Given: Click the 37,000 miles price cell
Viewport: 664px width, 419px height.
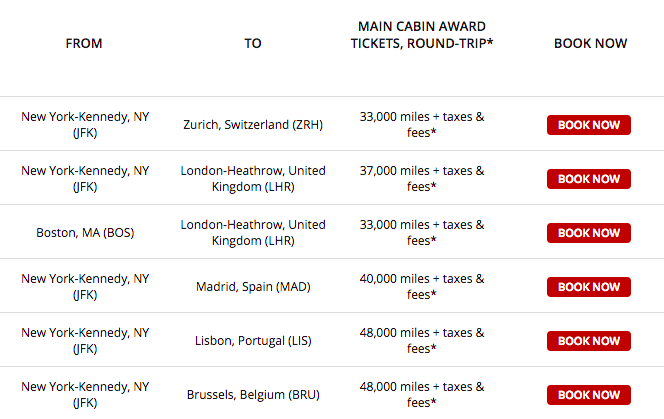Looking at the screenshot, I should coord(422,179).
